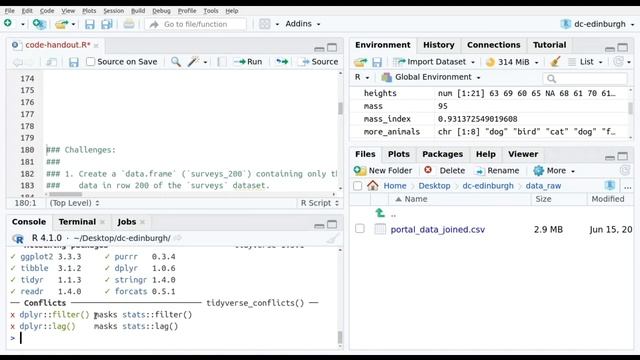Switch to the Plots tab

point(398,154)
